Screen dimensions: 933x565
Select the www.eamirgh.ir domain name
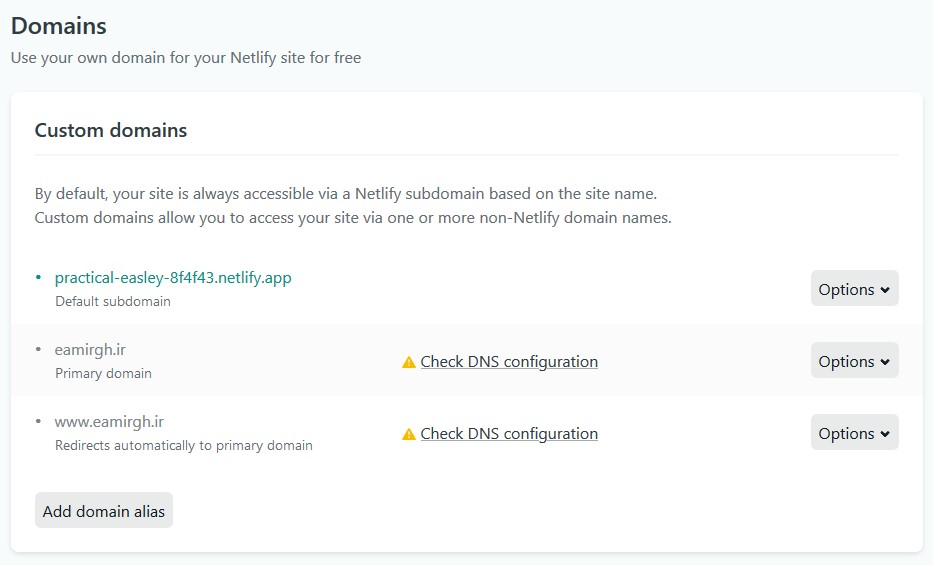coord(109,422)
